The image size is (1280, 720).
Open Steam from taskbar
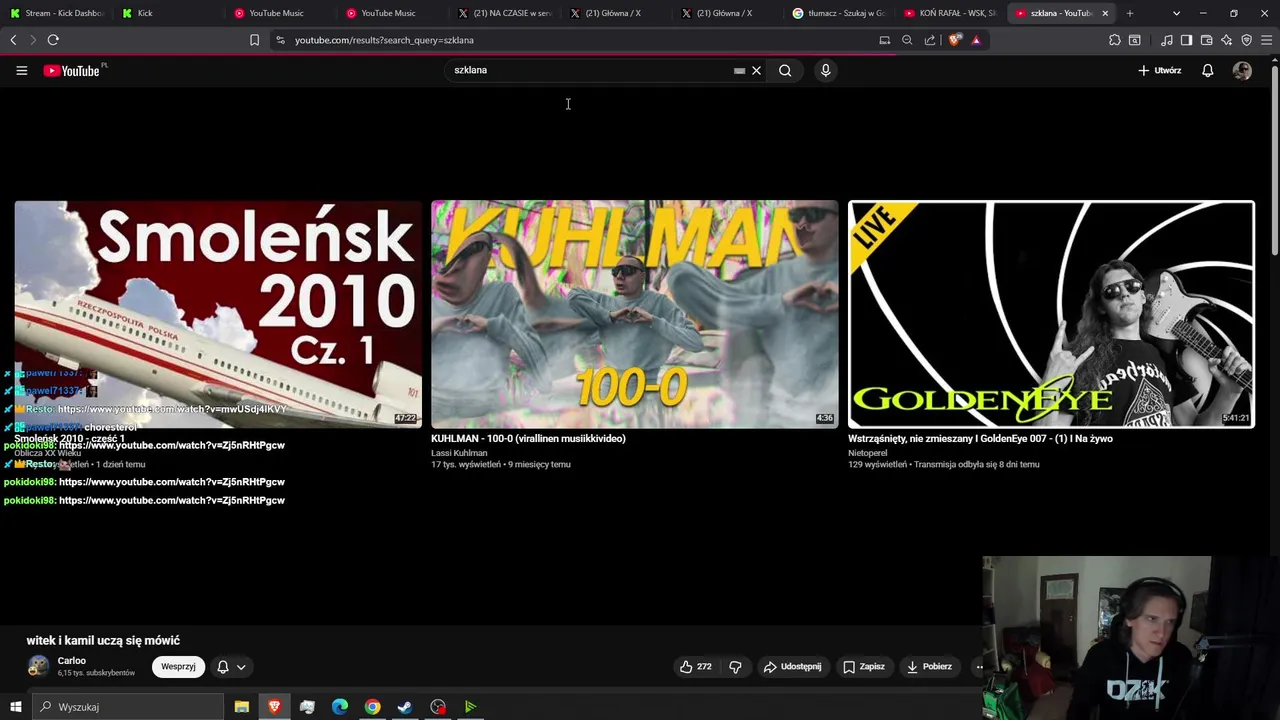pyautogui.click(x=405, y=707)
